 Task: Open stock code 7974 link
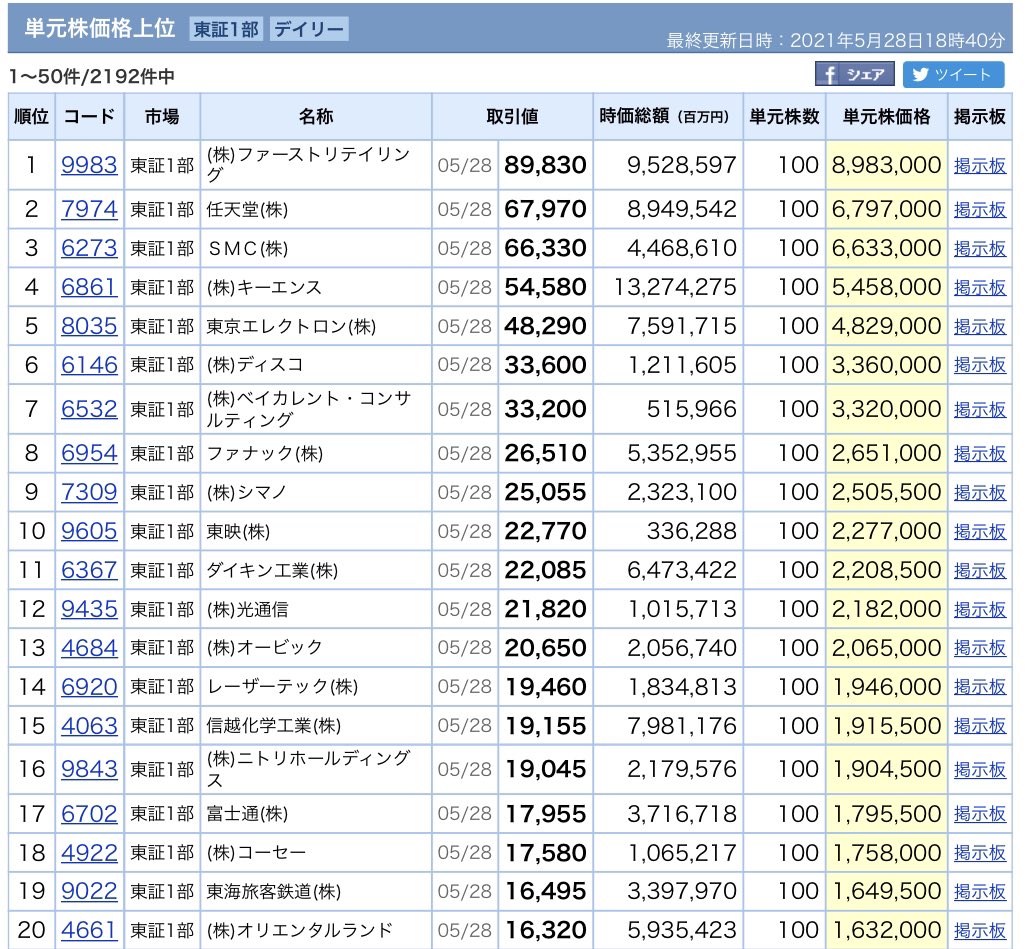(89, 209)
